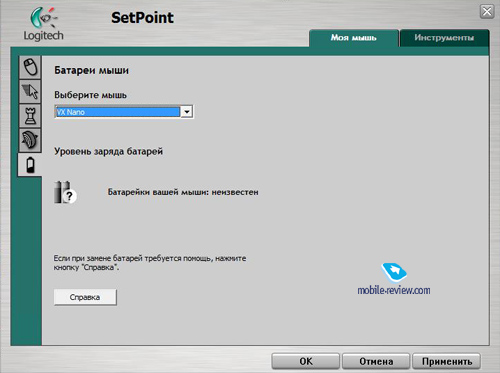Open the battery sidebar icon
Image resolution: width=500 pixels, height=373 pixels.
point(30,165)
